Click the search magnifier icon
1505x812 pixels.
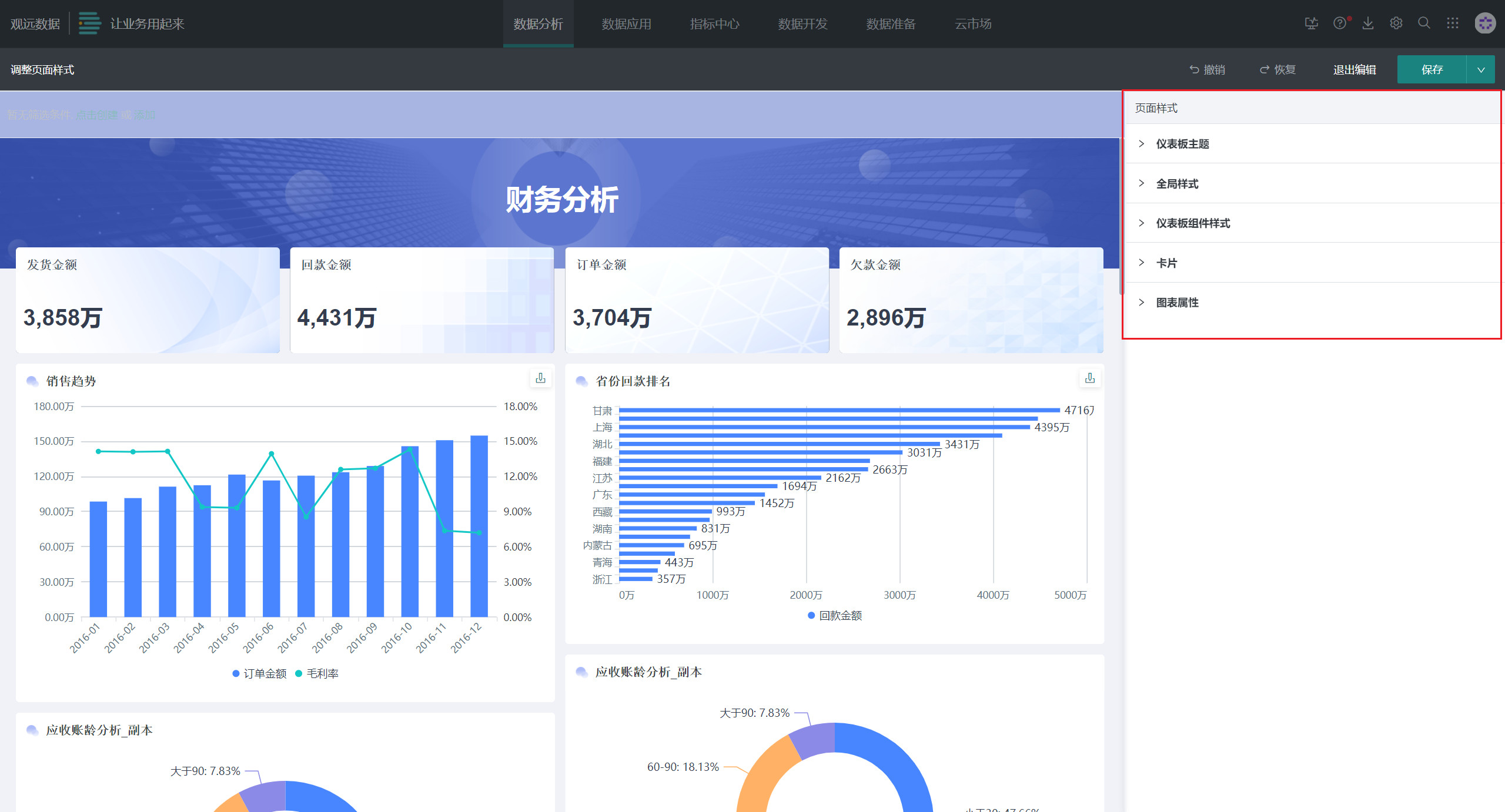click(1424, 24)
